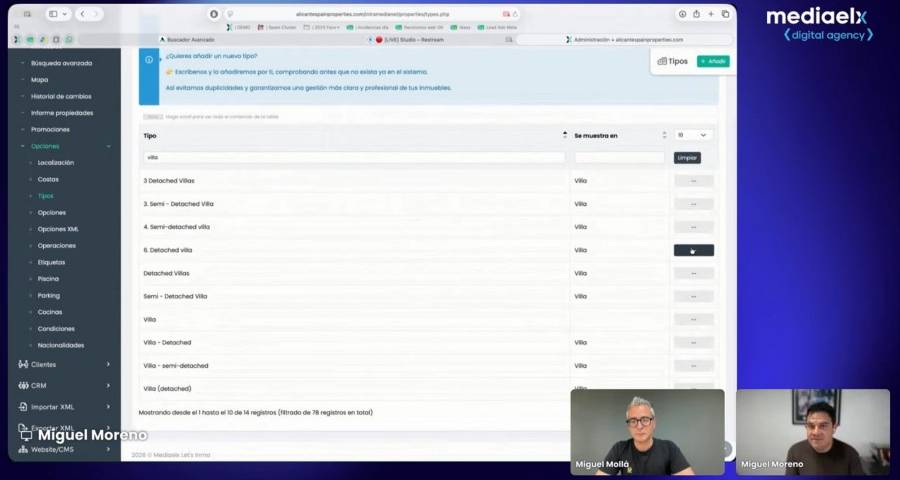Open the actions menu for Villa - Detached
The image size is (900, 480).
click(x=693, y=342)
